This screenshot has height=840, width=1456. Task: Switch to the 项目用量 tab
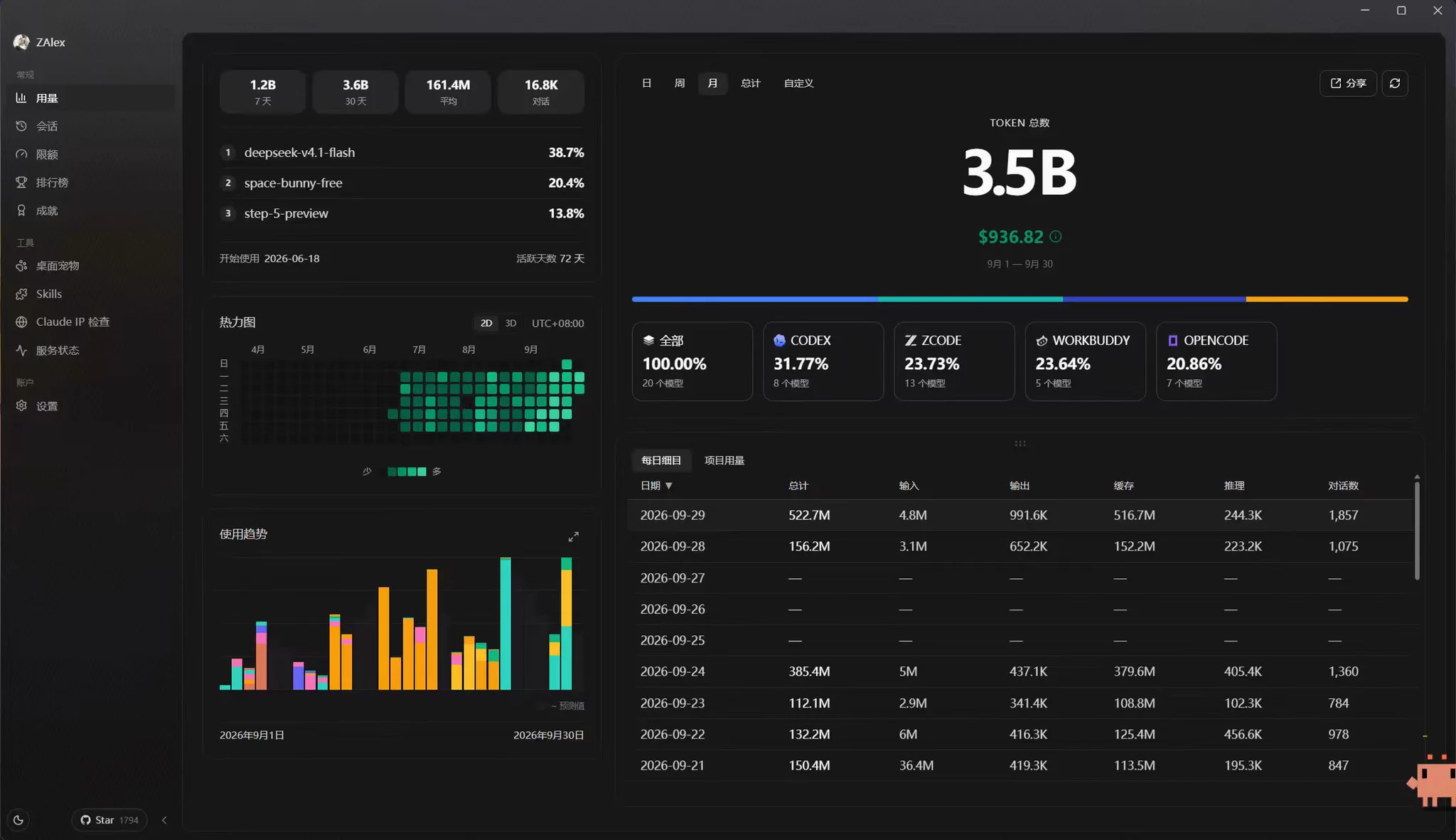coord(724,460)
